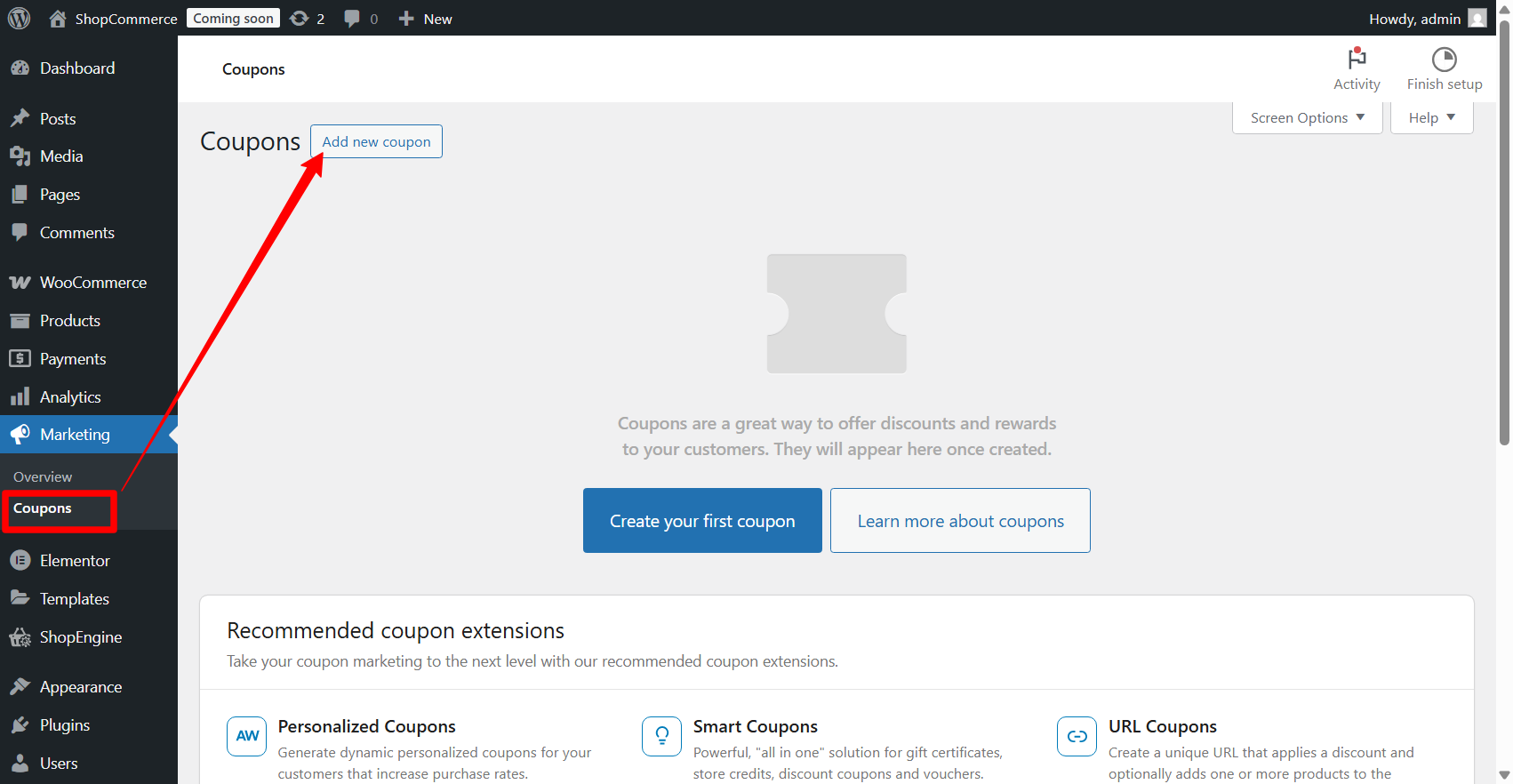
Task: Open the Smart Coupons extension title
Action: point(755,726)
